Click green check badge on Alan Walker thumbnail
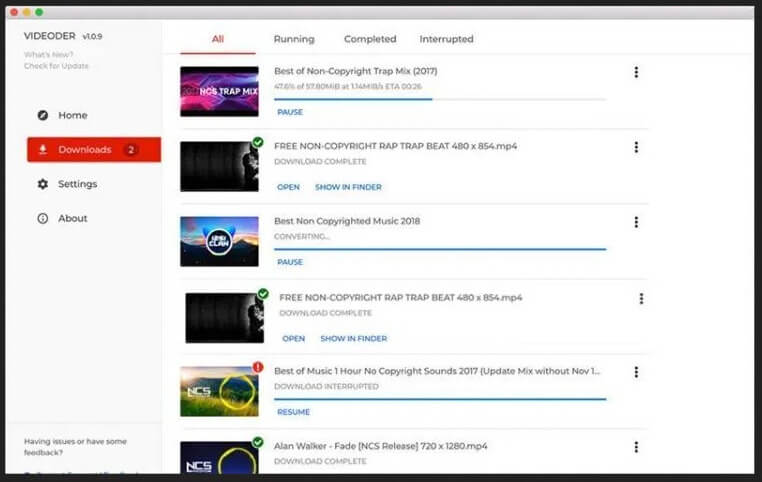The width and height of the screenshot is (762, 482). tap(258, 442)
